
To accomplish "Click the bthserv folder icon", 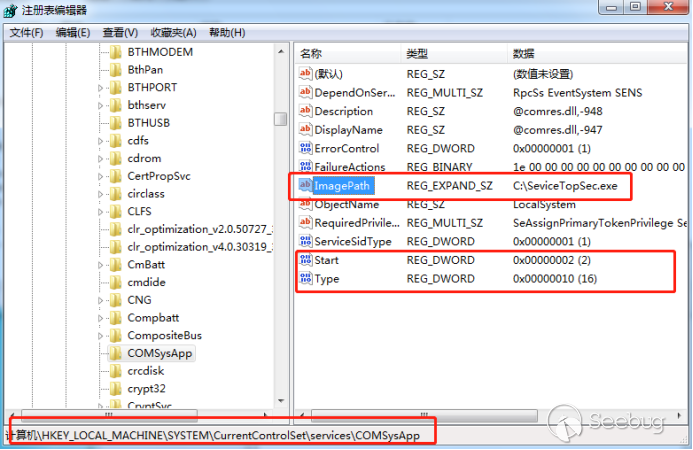I will tap(116, 105).
